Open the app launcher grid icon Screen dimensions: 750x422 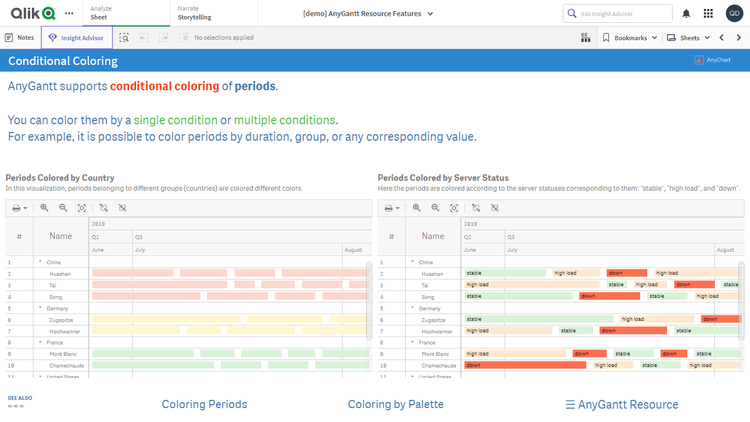(x=708, y=13)
